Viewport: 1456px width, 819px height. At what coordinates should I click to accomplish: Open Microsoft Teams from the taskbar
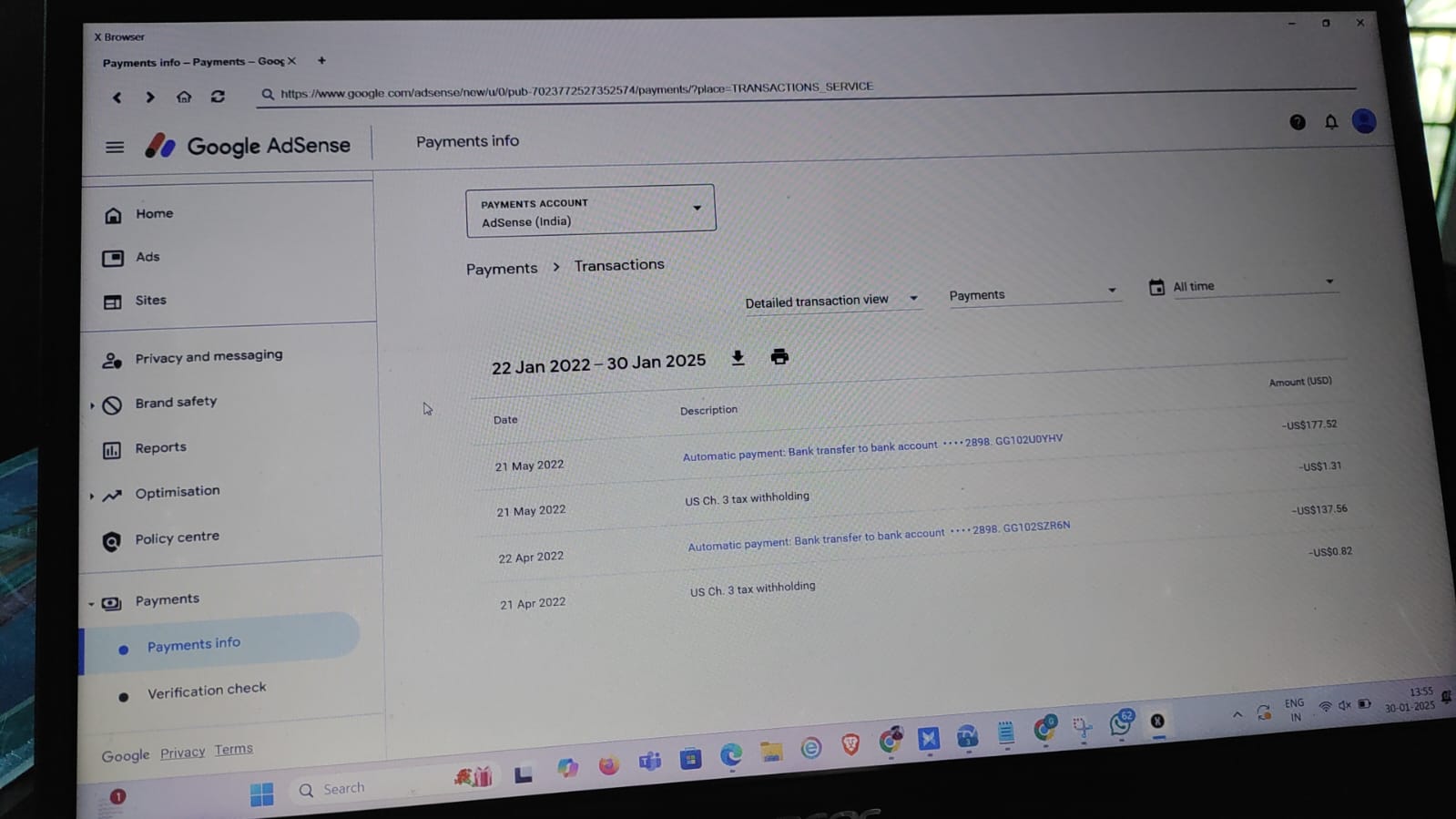(649, 762)
